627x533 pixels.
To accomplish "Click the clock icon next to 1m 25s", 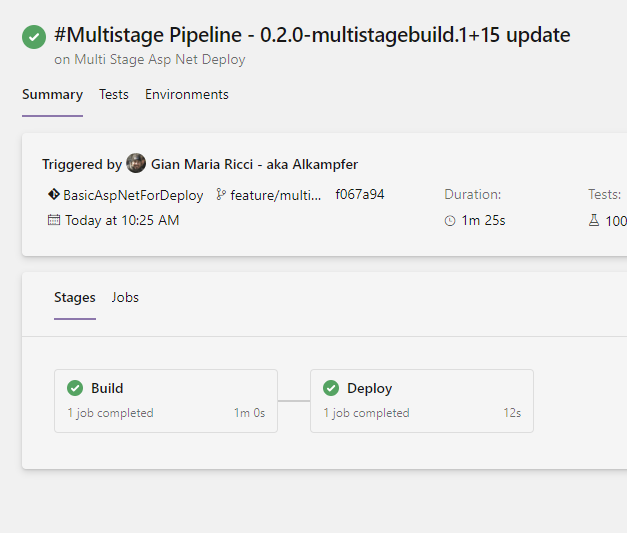I will pyautogui.click(x=450, y=220).
